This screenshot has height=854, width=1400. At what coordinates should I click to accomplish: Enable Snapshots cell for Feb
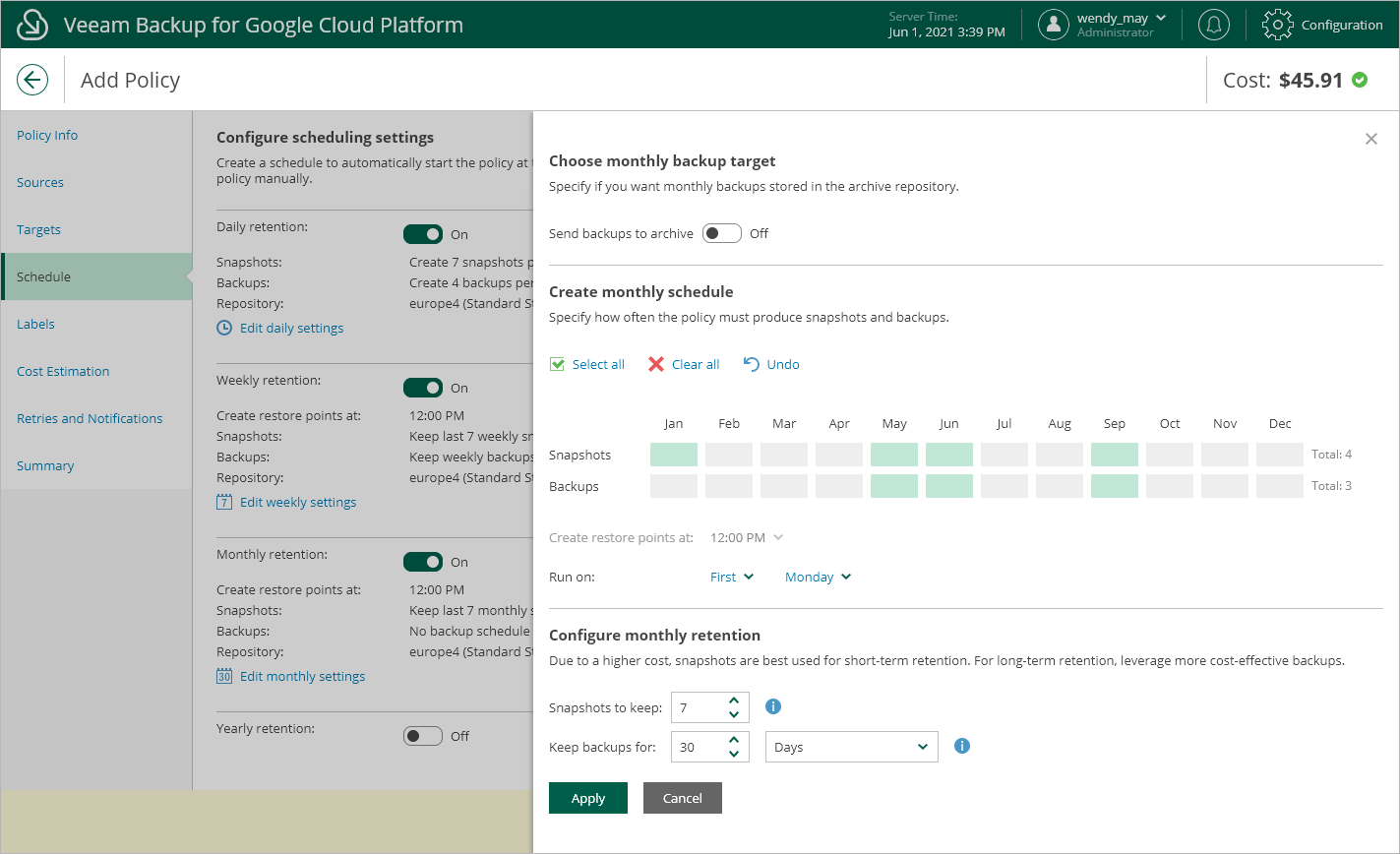click(729, 455)
